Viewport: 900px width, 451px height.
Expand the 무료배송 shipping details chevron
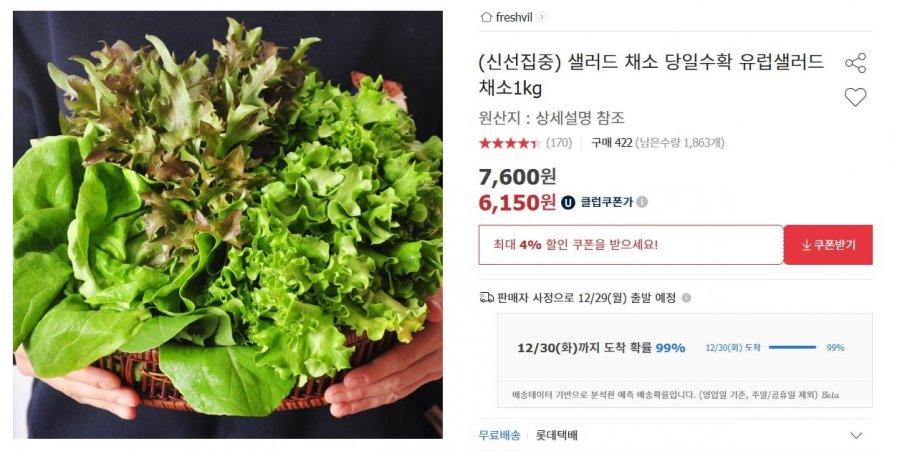tap(856, 436)
